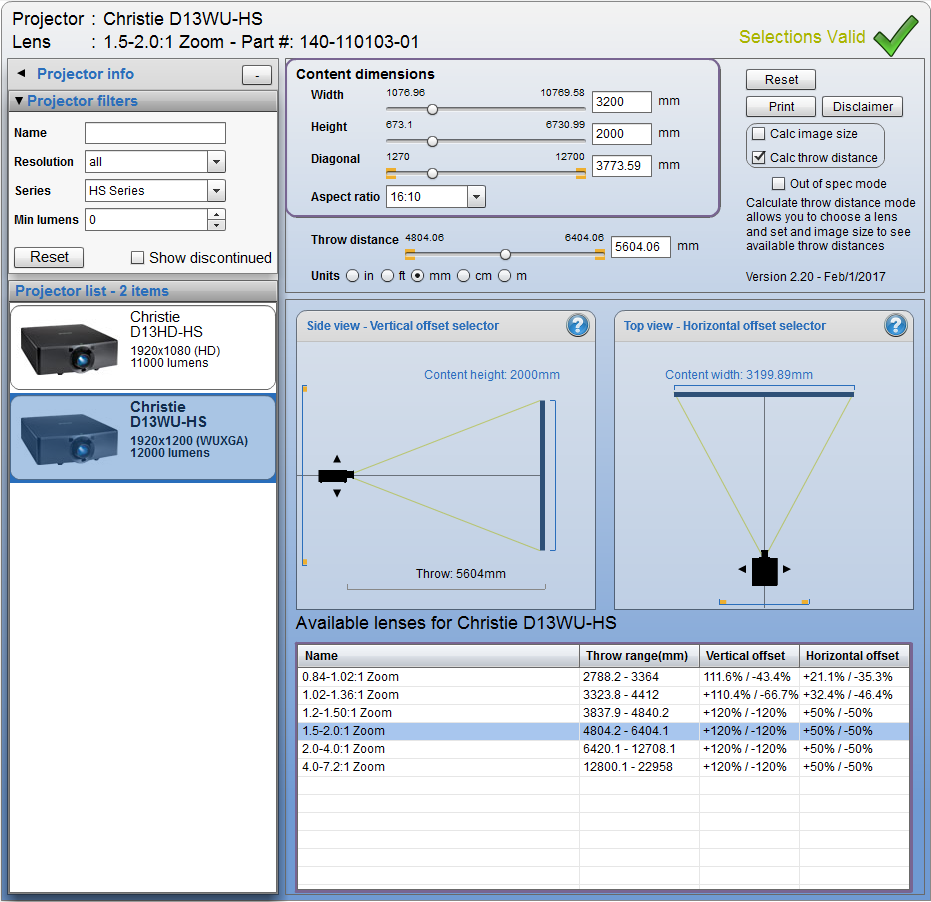The width and height of the screenshot is (931, 902).
Task: Select the 4.0-7.2:1 Zoom lens row
Action: coord(603,767)
